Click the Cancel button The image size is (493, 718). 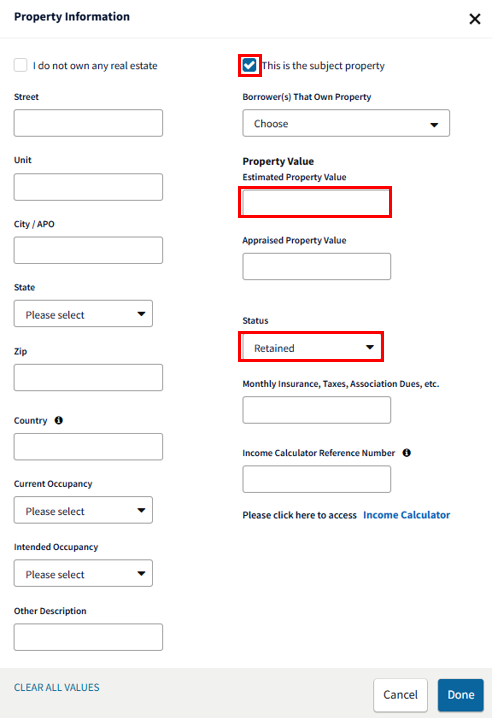click(x=400, y=695)
